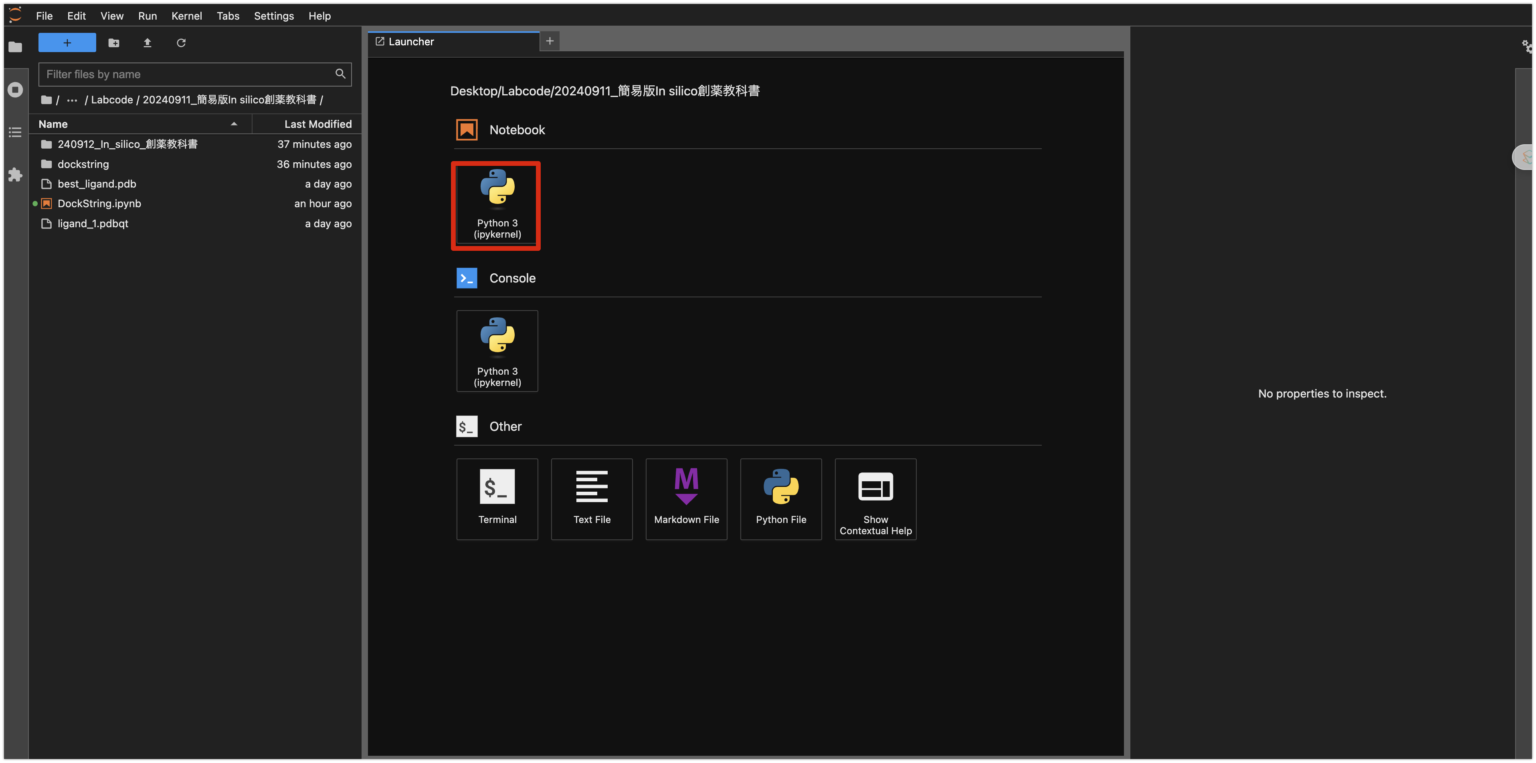The height and width of the screenshot is (763, 1536).
Task: Open the file browser sidebar panel
Action: 15,44
